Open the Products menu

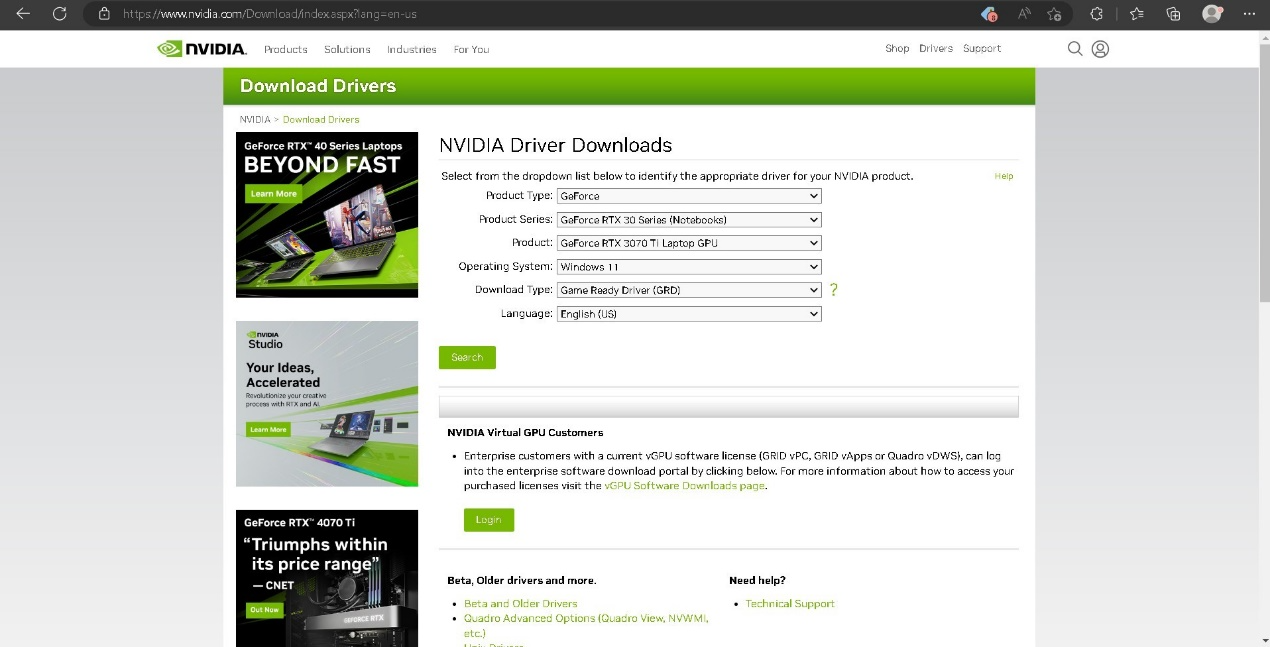pyautogui.click(x=286, y=49)
